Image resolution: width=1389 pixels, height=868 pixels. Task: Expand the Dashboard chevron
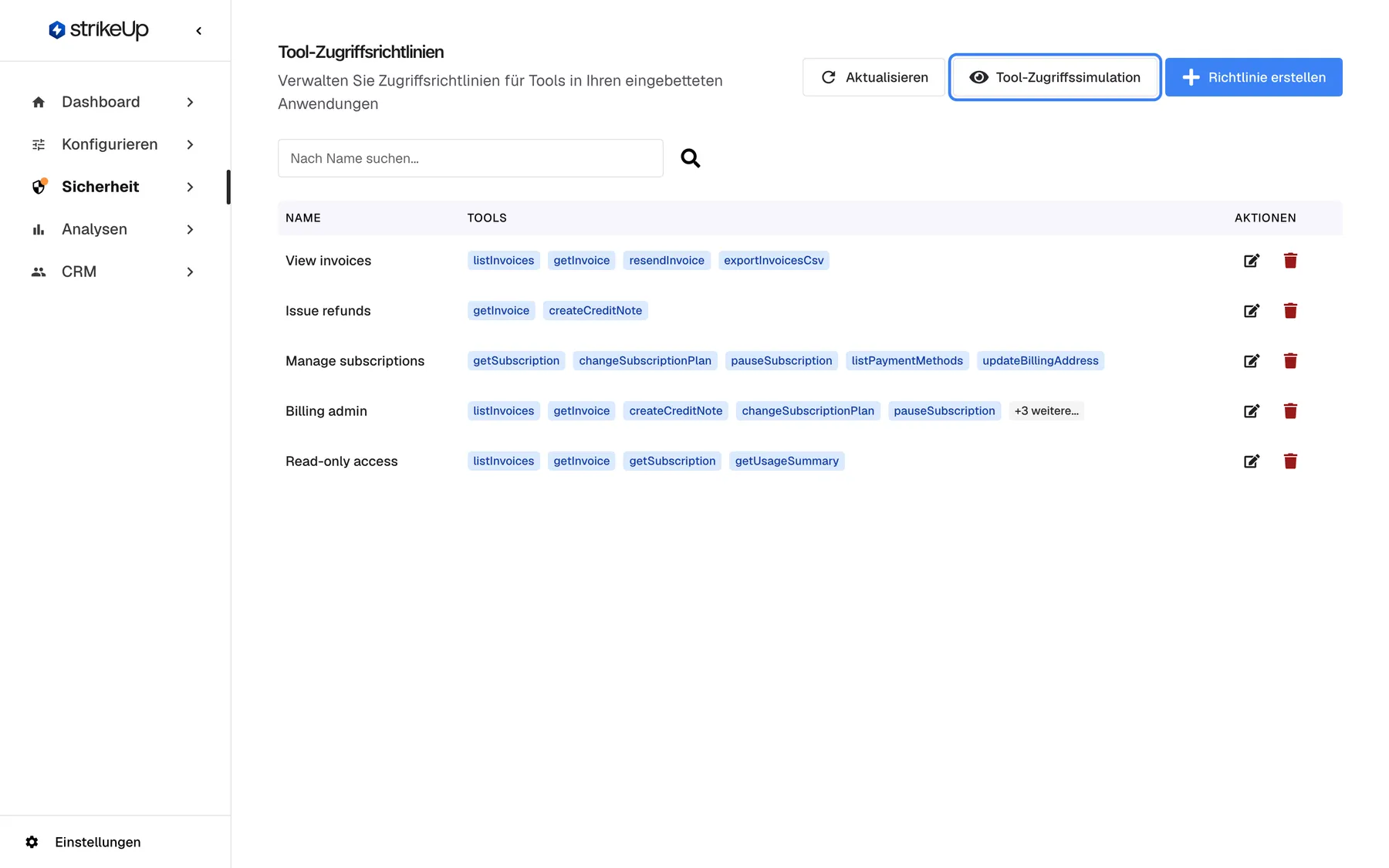[x=190, y=102]
